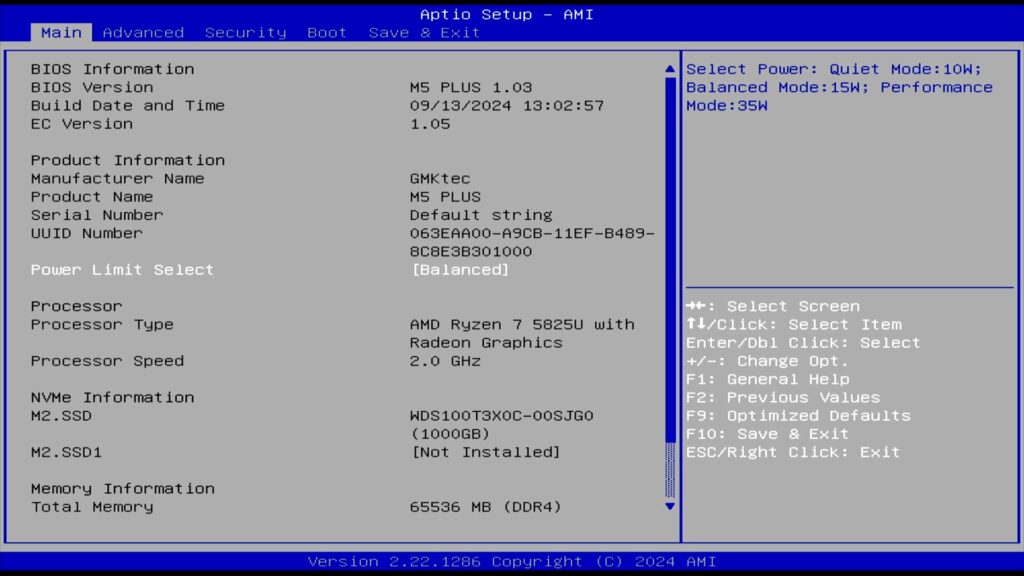Switch to the Boot tab
Viewport: 1024px width, 576px height.
point(327,33)
